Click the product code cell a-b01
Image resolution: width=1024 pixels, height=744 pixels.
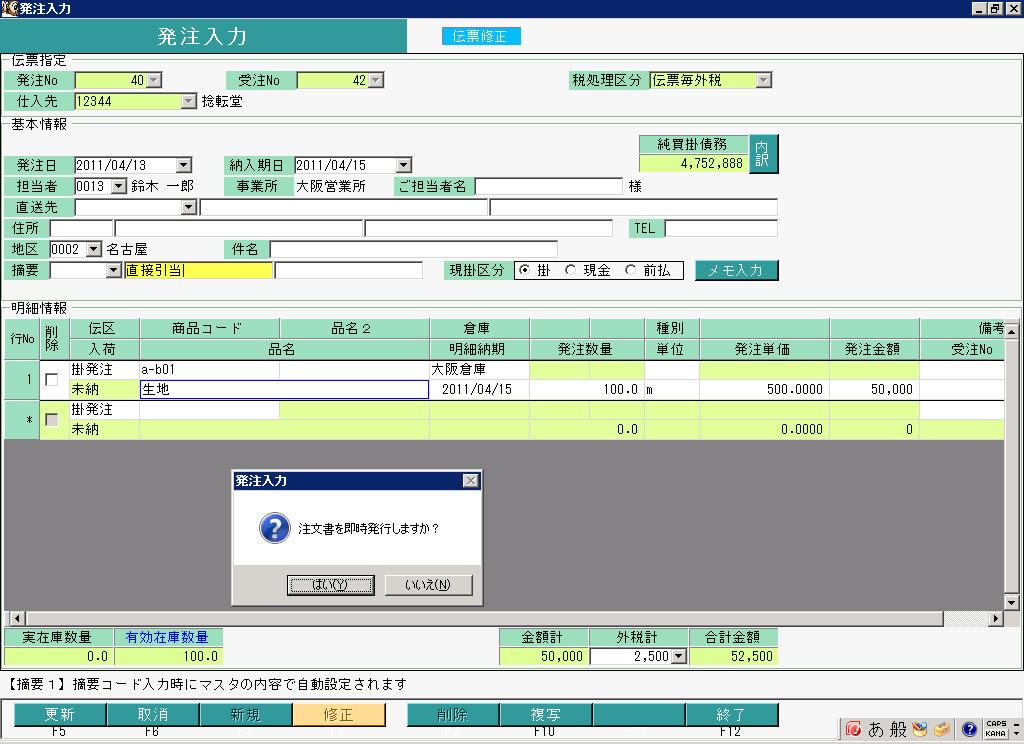pyautogui.click(x=209, y=370)
